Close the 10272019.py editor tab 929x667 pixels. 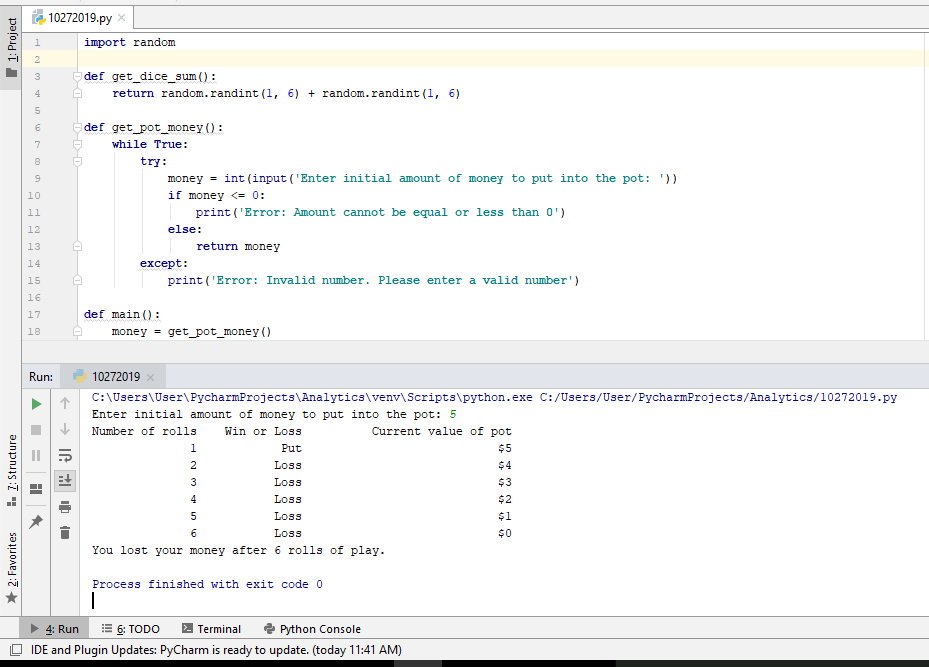coord(121,18)
